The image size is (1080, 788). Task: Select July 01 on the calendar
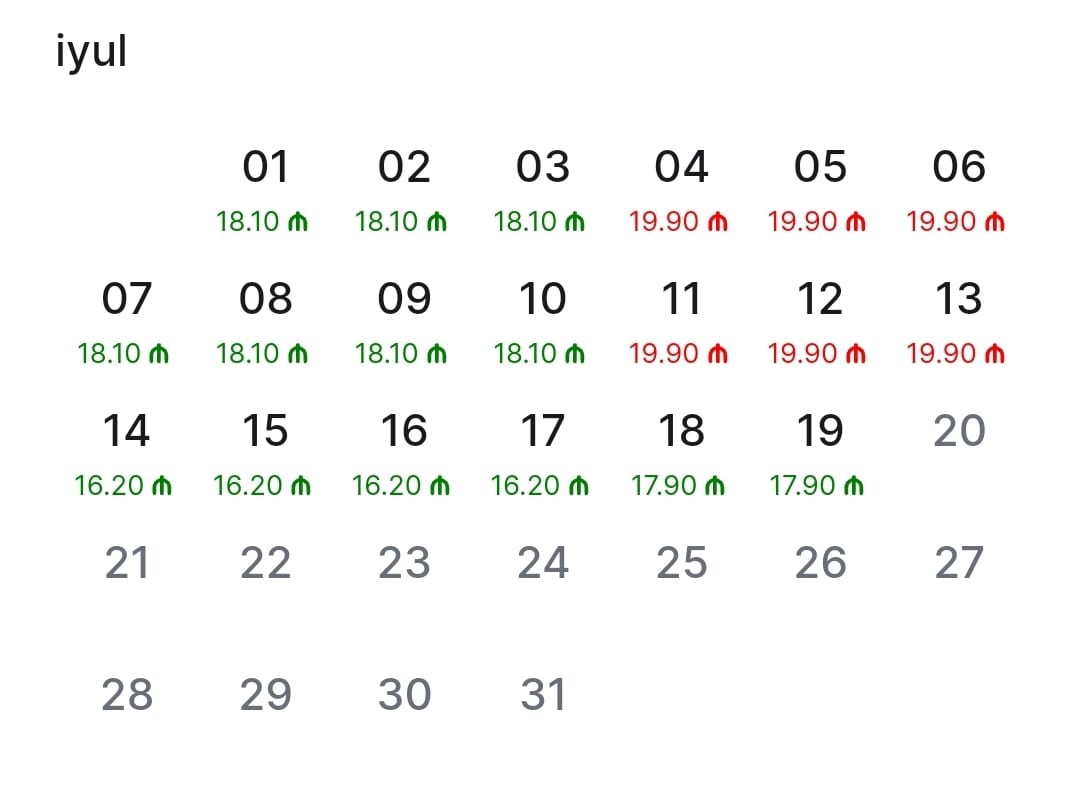pyautogui.click(x=265, y=167)
